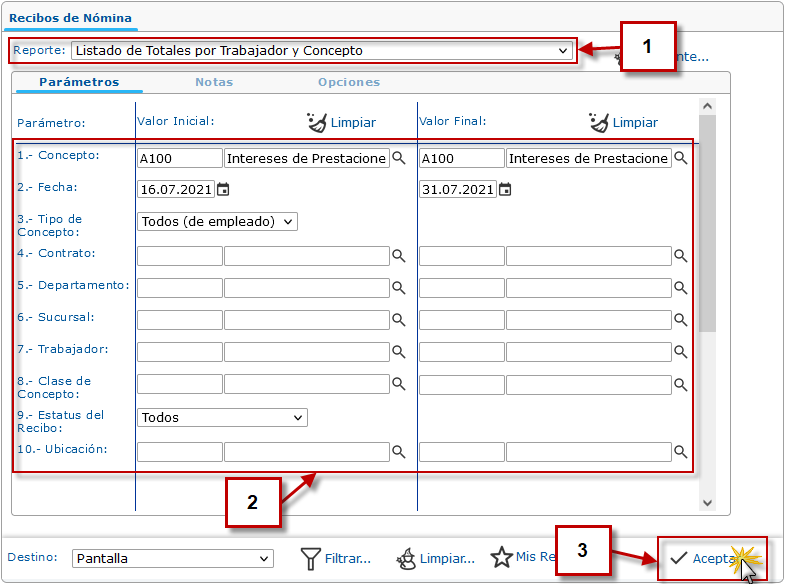Click the parameters vertical scrollbar thumb
785x584 pixels.
(x=707, y=223)
